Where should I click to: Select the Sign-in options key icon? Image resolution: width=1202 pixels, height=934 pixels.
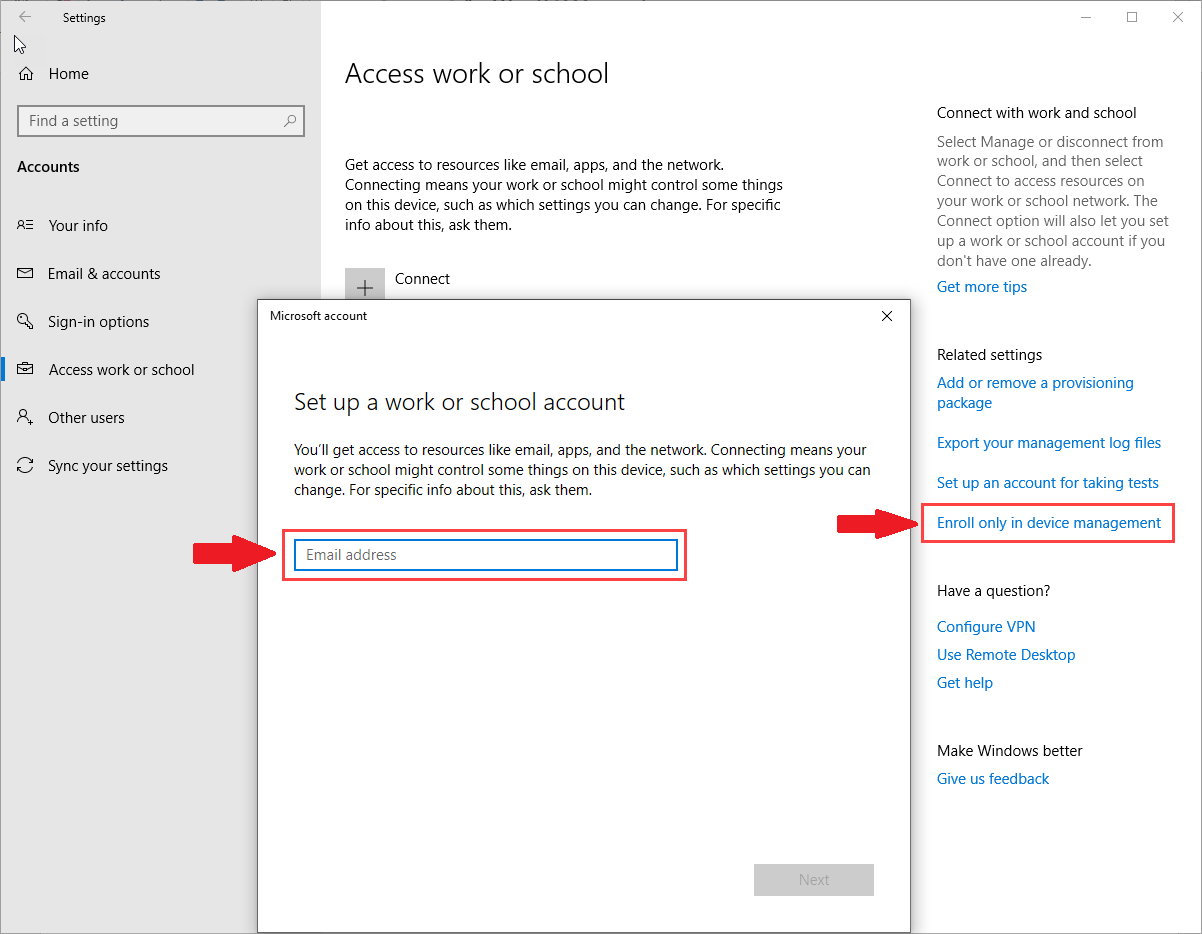[x=24, y=321]
